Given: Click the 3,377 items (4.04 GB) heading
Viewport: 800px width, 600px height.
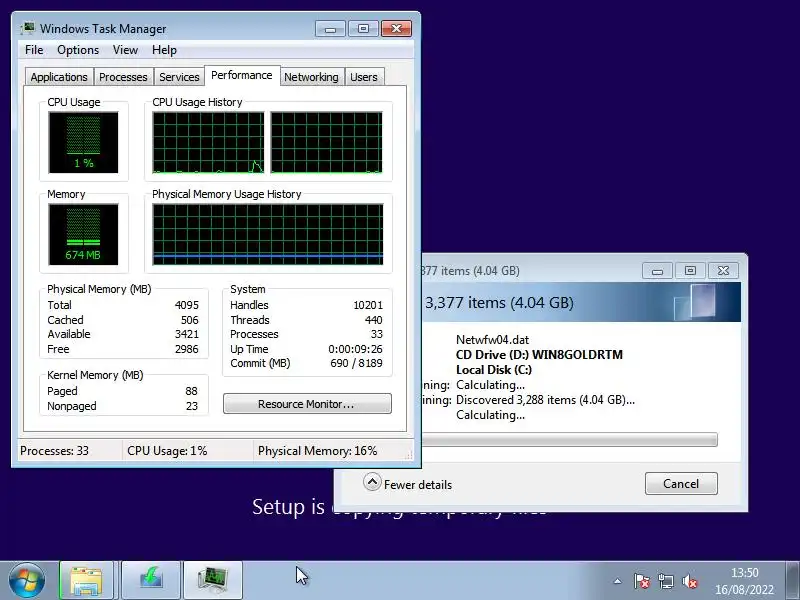Looking at the screenshot, I should tap(499, 303).
